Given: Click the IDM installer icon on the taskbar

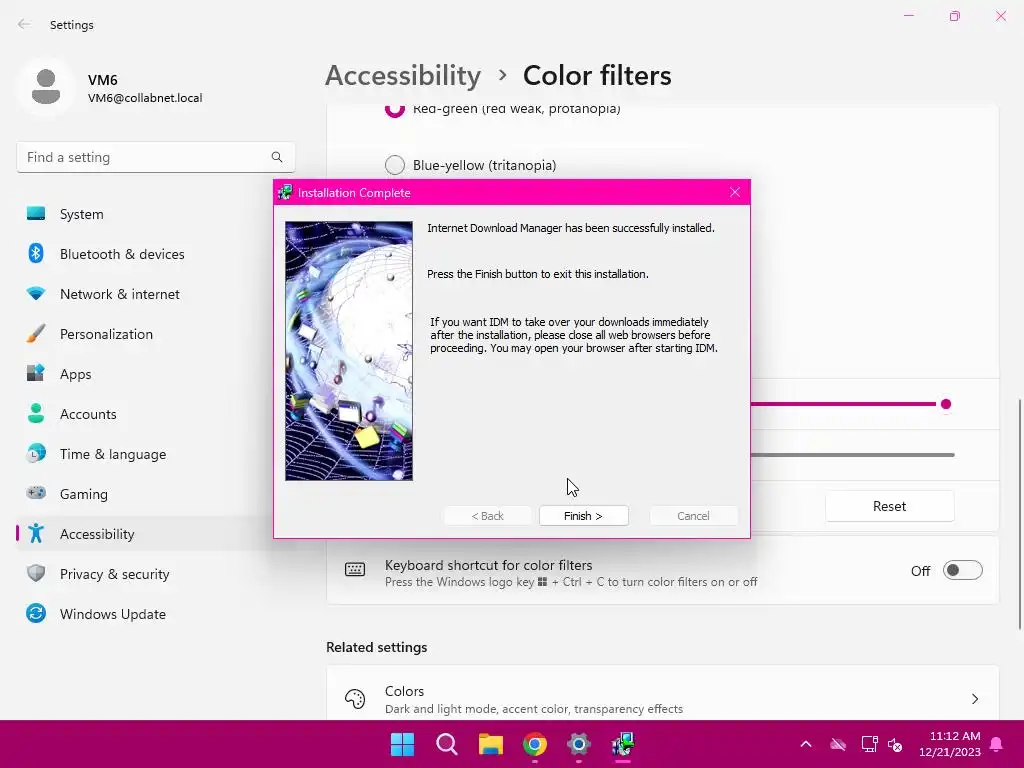Looking at the screenshot, I should pos(623,744).
